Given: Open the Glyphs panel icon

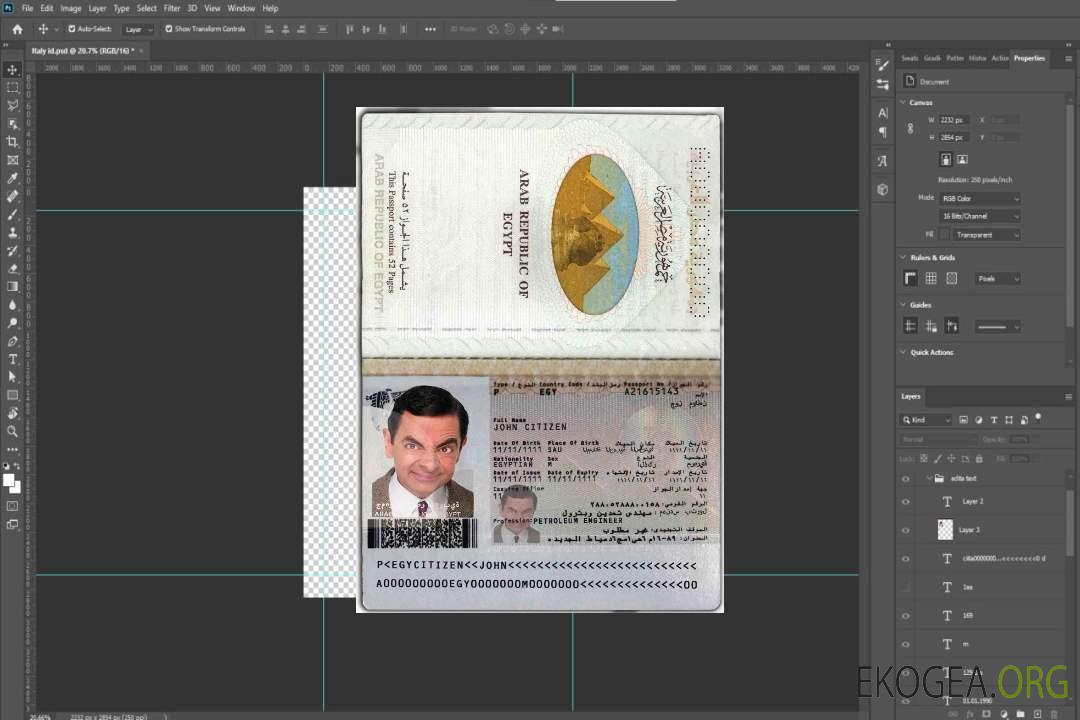Looking at the screenshot, I should pos(882,161).
